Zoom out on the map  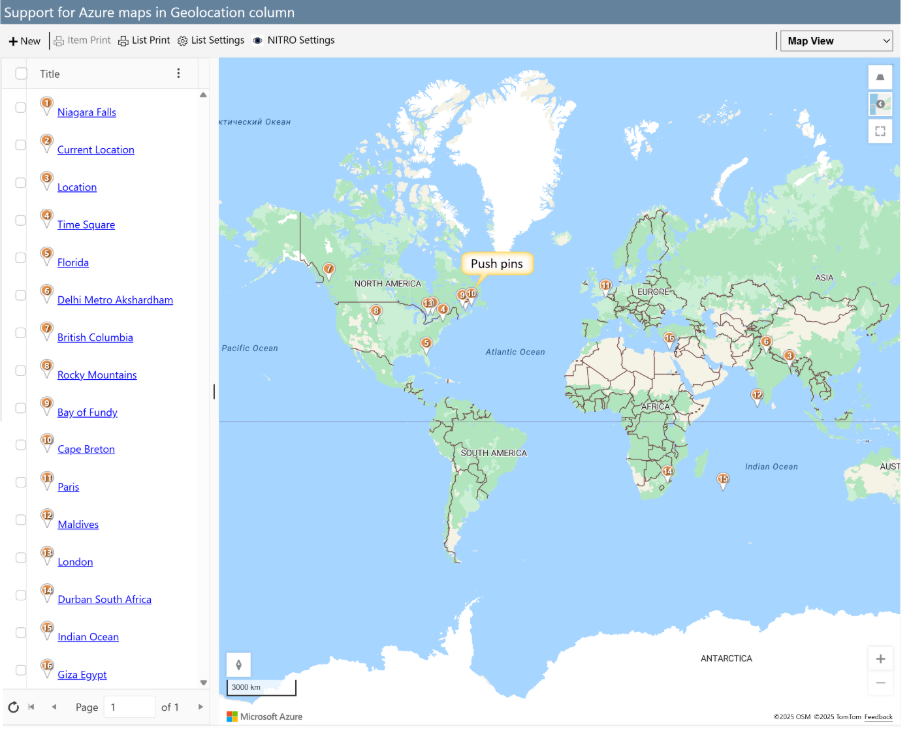[x=880, y=683]
